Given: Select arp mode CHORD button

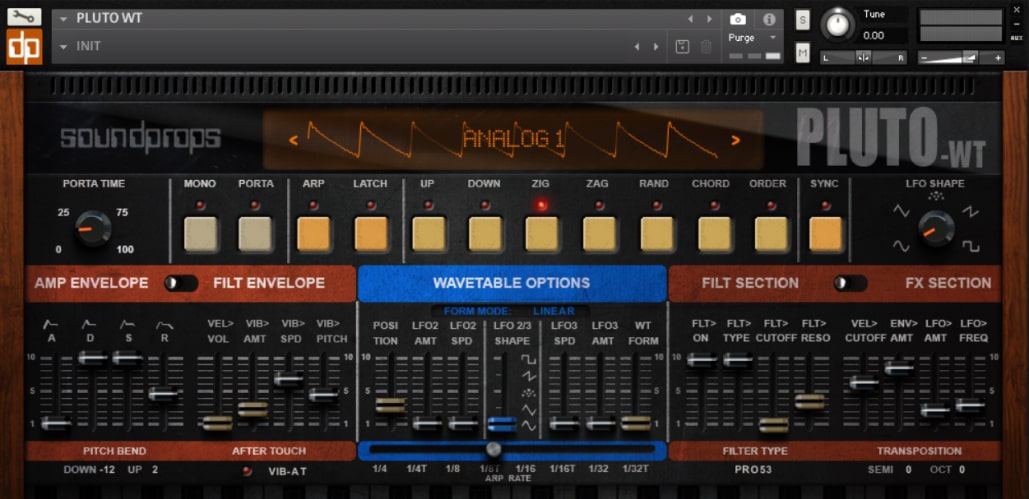Looking at the screenshot, I should [715, 234].
